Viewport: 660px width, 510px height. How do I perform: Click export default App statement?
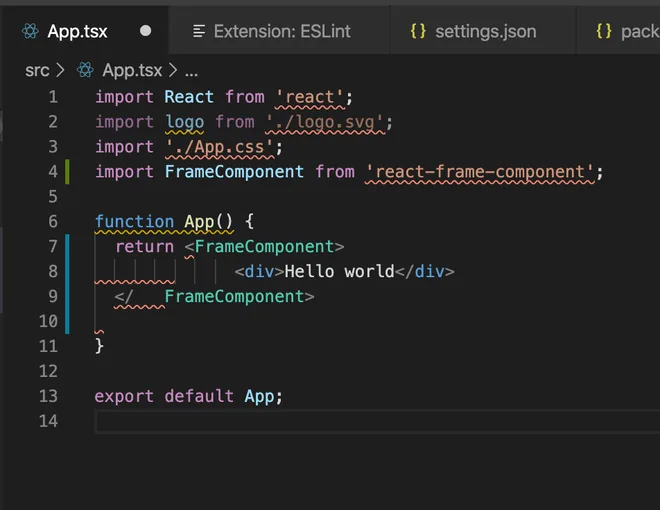[189, 396]
